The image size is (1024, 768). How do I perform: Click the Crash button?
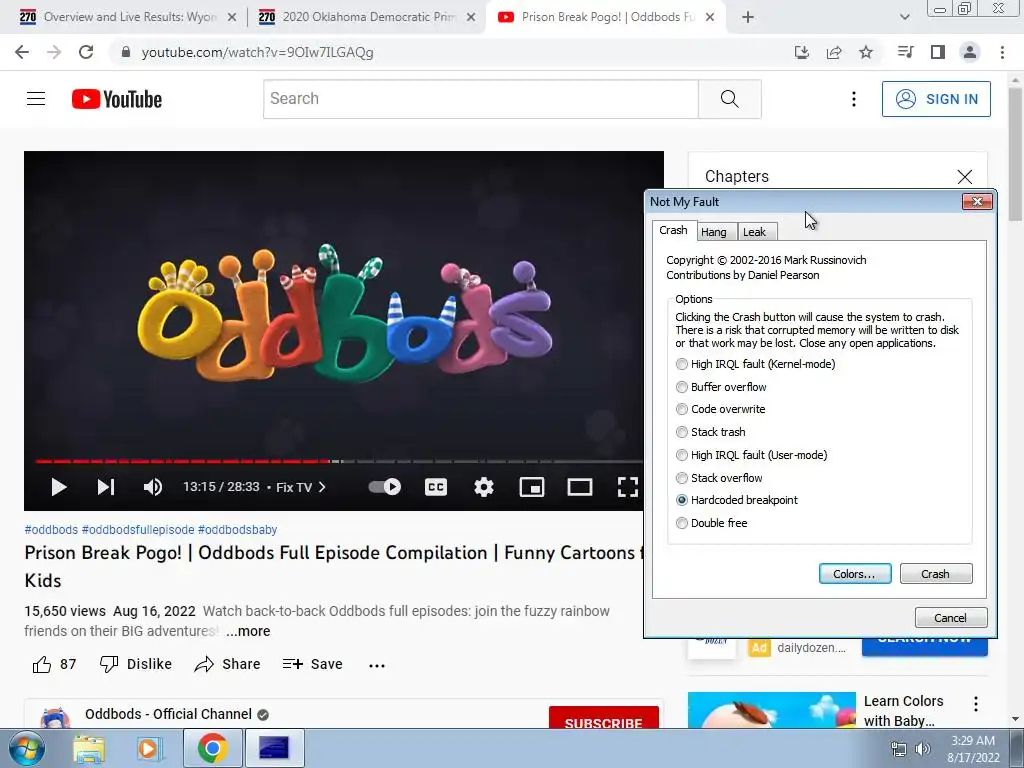click(x=936, y=574)
